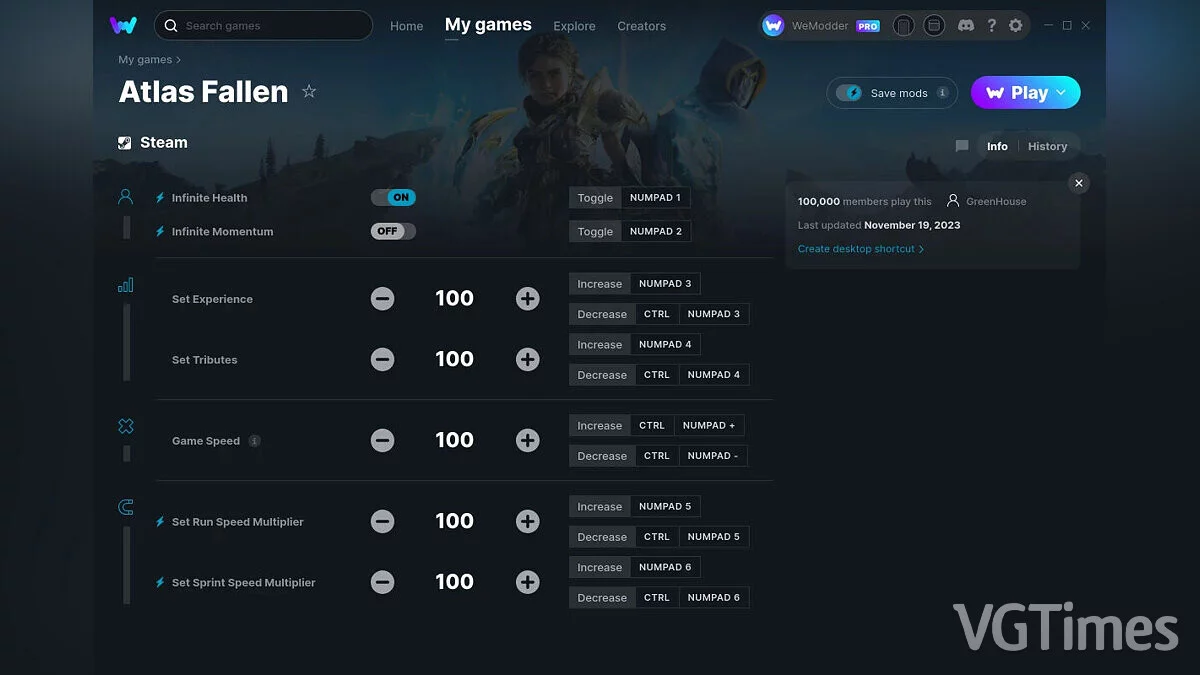1200x675 pixels.
Task: Click the Steam platform icon
Action: pos(125,143)
